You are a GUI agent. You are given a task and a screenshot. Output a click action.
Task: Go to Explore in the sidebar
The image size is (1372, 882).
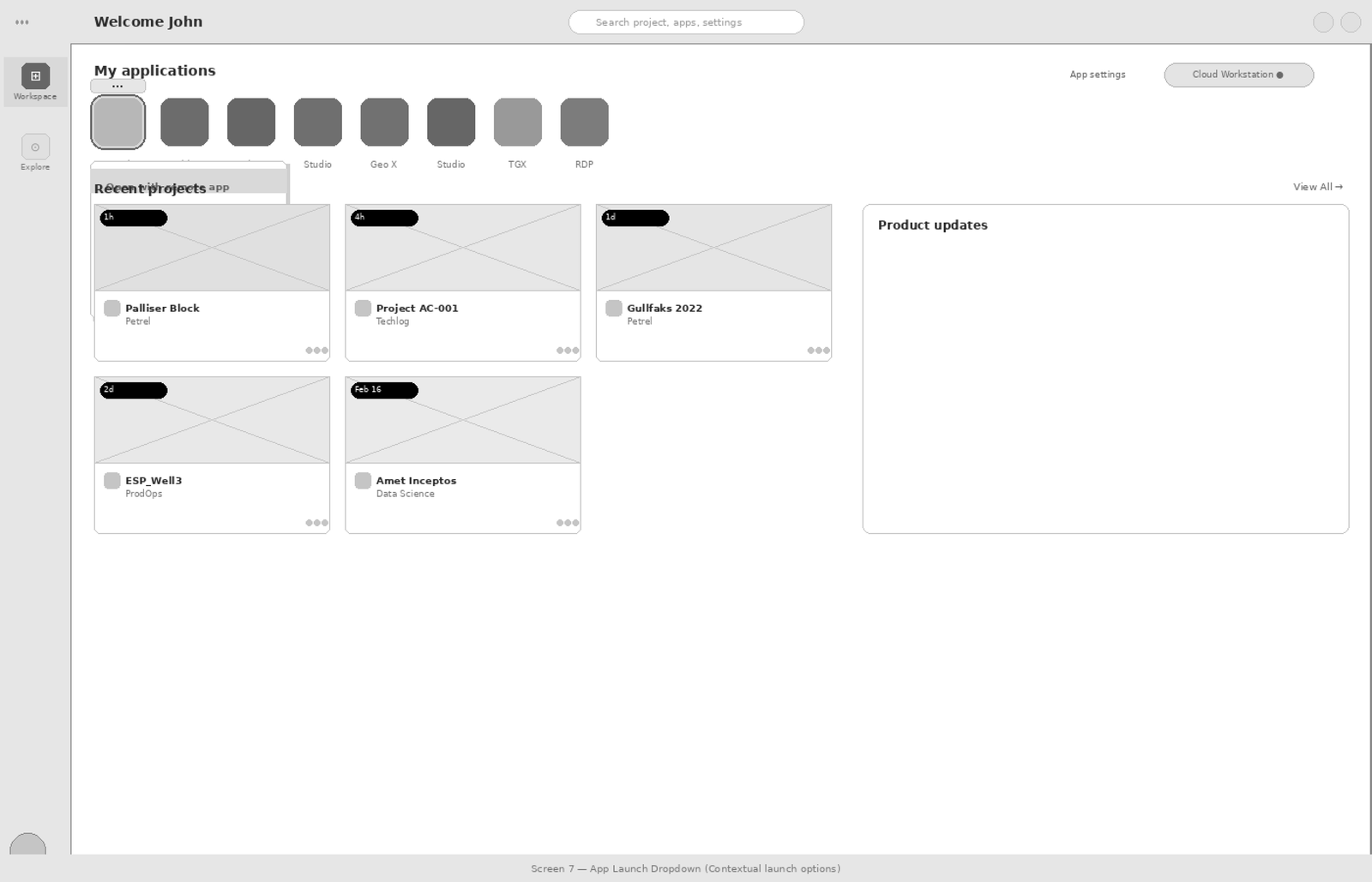click(35, 147)
